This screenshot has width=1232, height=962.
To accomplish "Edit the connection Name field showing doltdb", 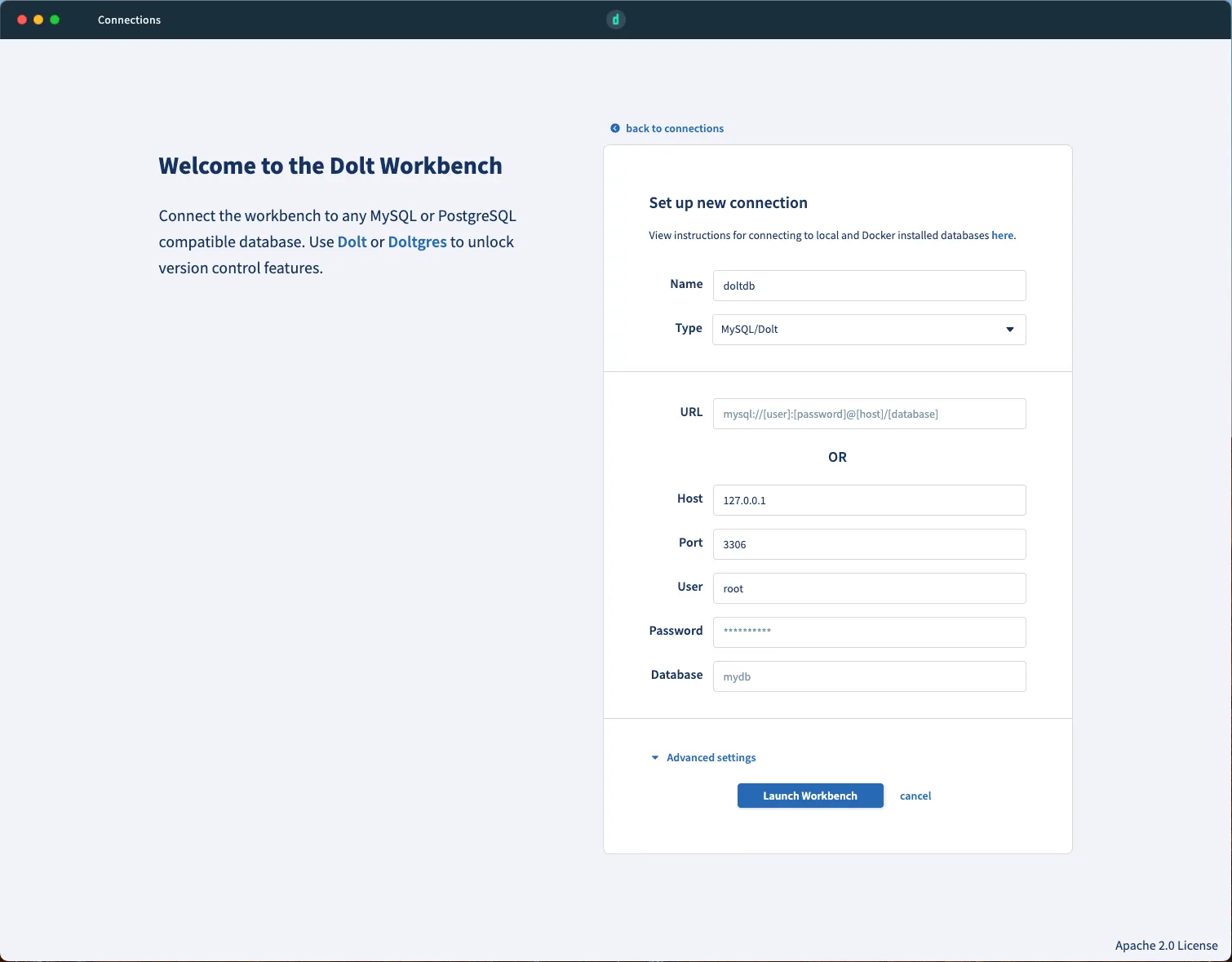I will point(868,286).
